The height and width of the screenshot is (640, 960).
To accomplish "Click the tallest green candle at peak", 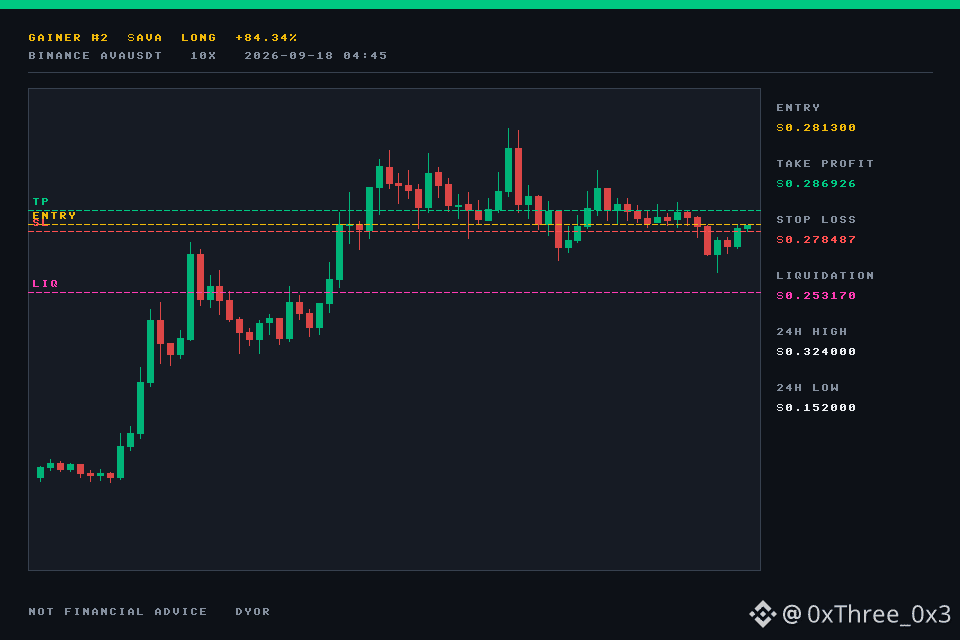I will [508, 170].
